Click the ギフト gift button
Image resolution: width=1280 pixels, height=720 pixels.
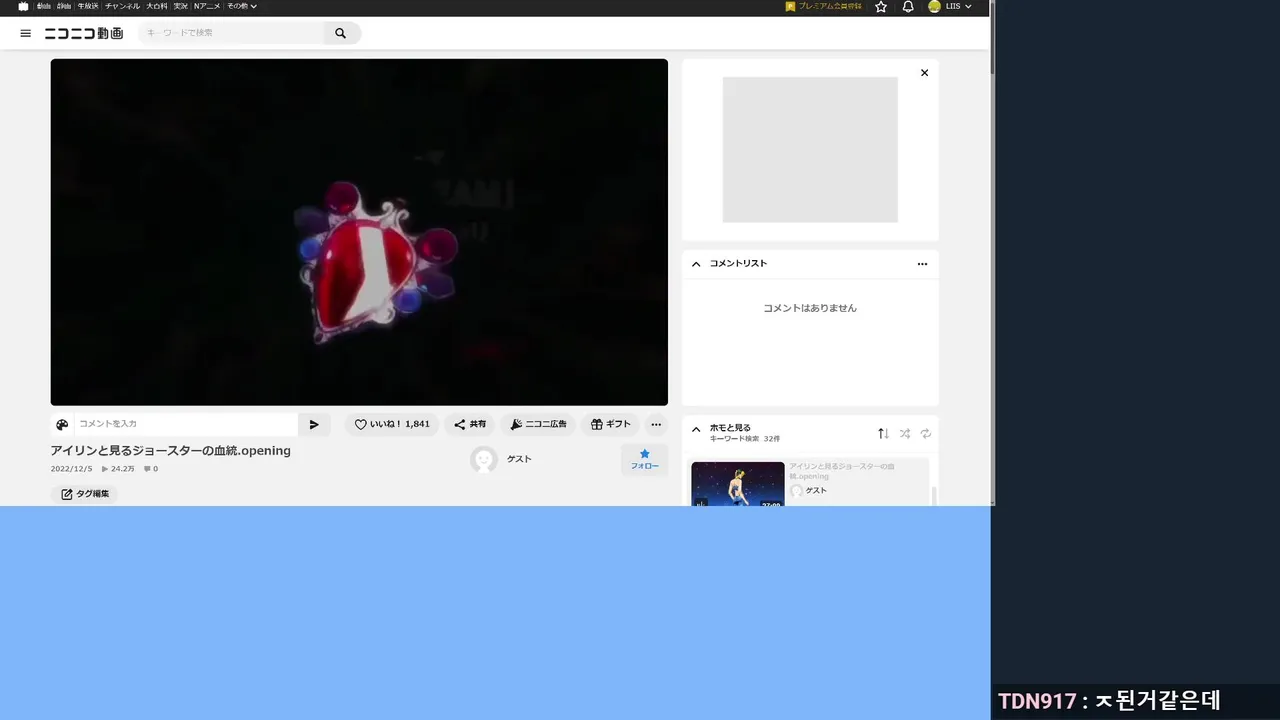pos(610,424)
